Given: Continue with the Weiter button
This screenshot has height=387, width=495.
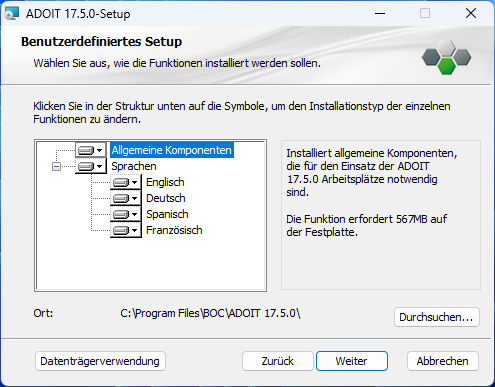Looking at the screenshot, I should click(352, 361).
